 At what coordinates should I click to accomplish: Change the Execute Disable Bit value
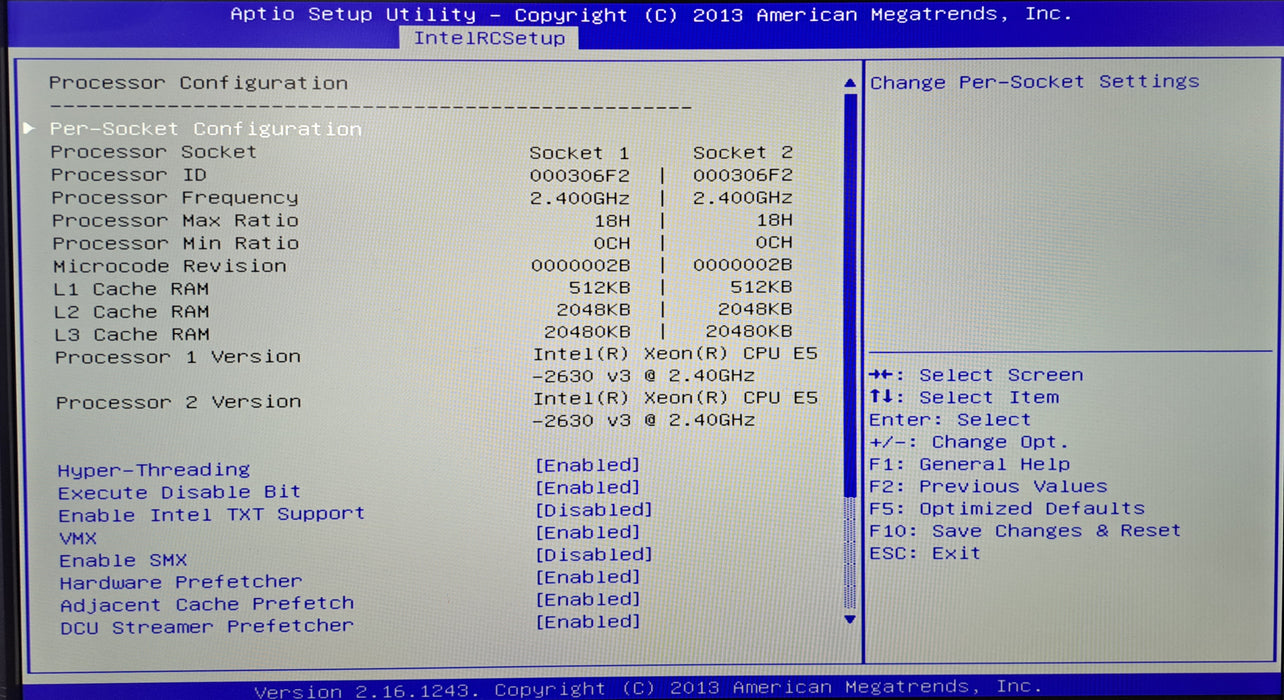pyautogui.click(x=588, y=488)
